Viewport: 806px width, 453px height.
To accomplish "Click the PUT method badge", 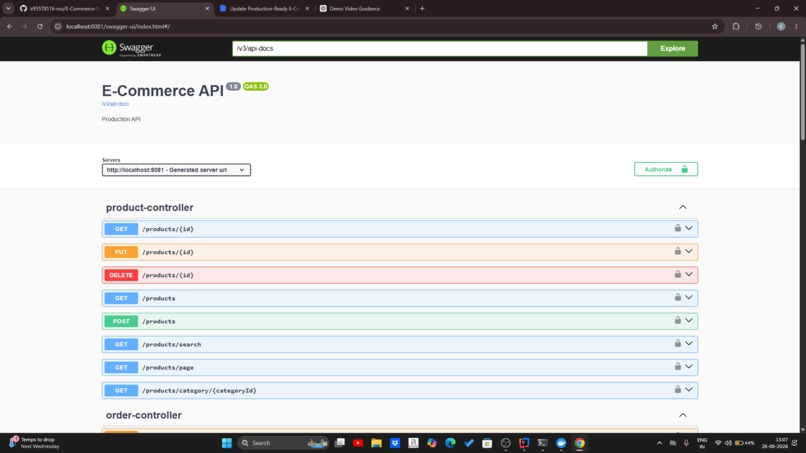I will (x=121, y=252).
